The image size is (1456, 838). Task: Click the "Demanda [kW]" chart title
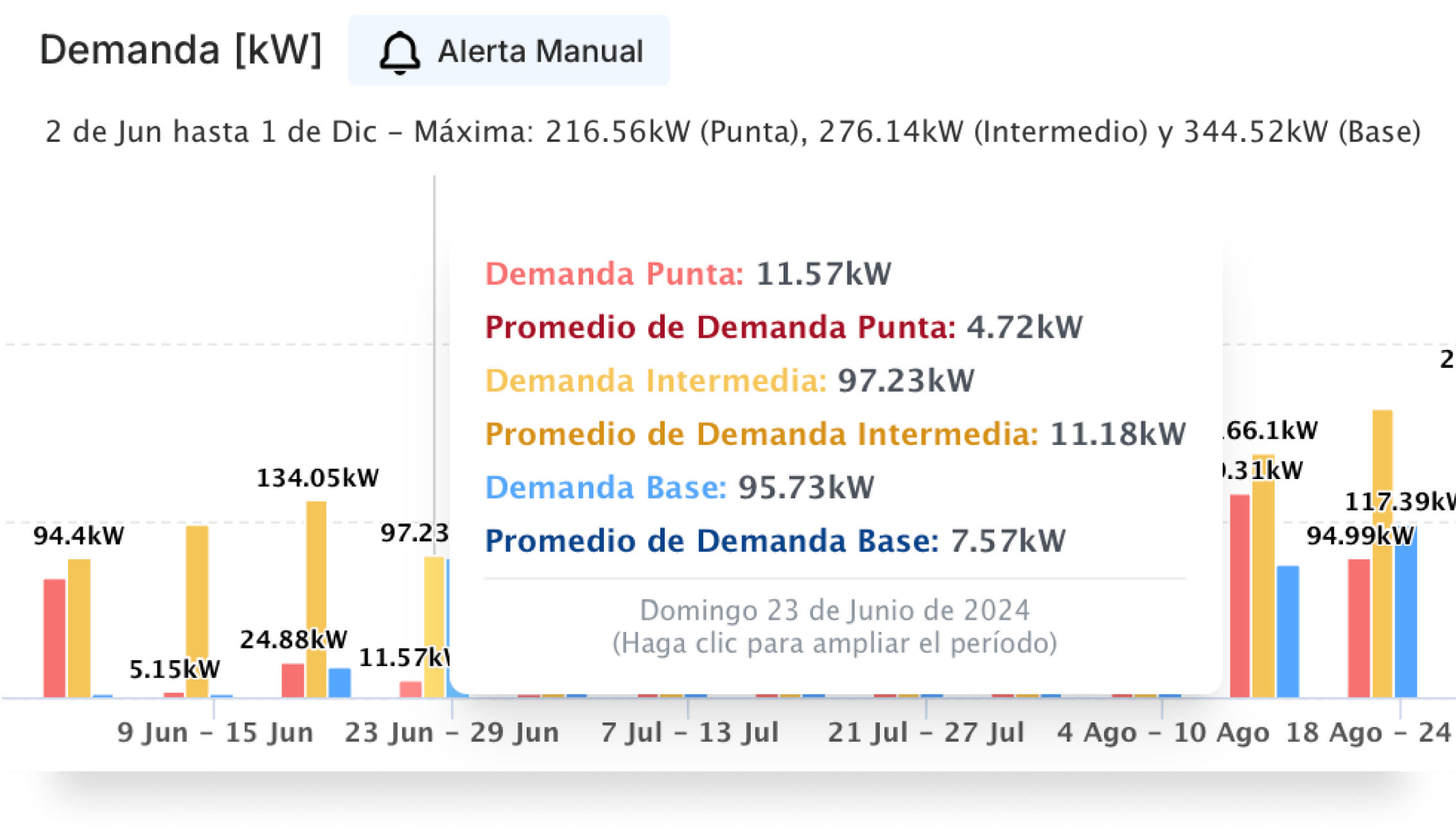(x=180, y=50)
